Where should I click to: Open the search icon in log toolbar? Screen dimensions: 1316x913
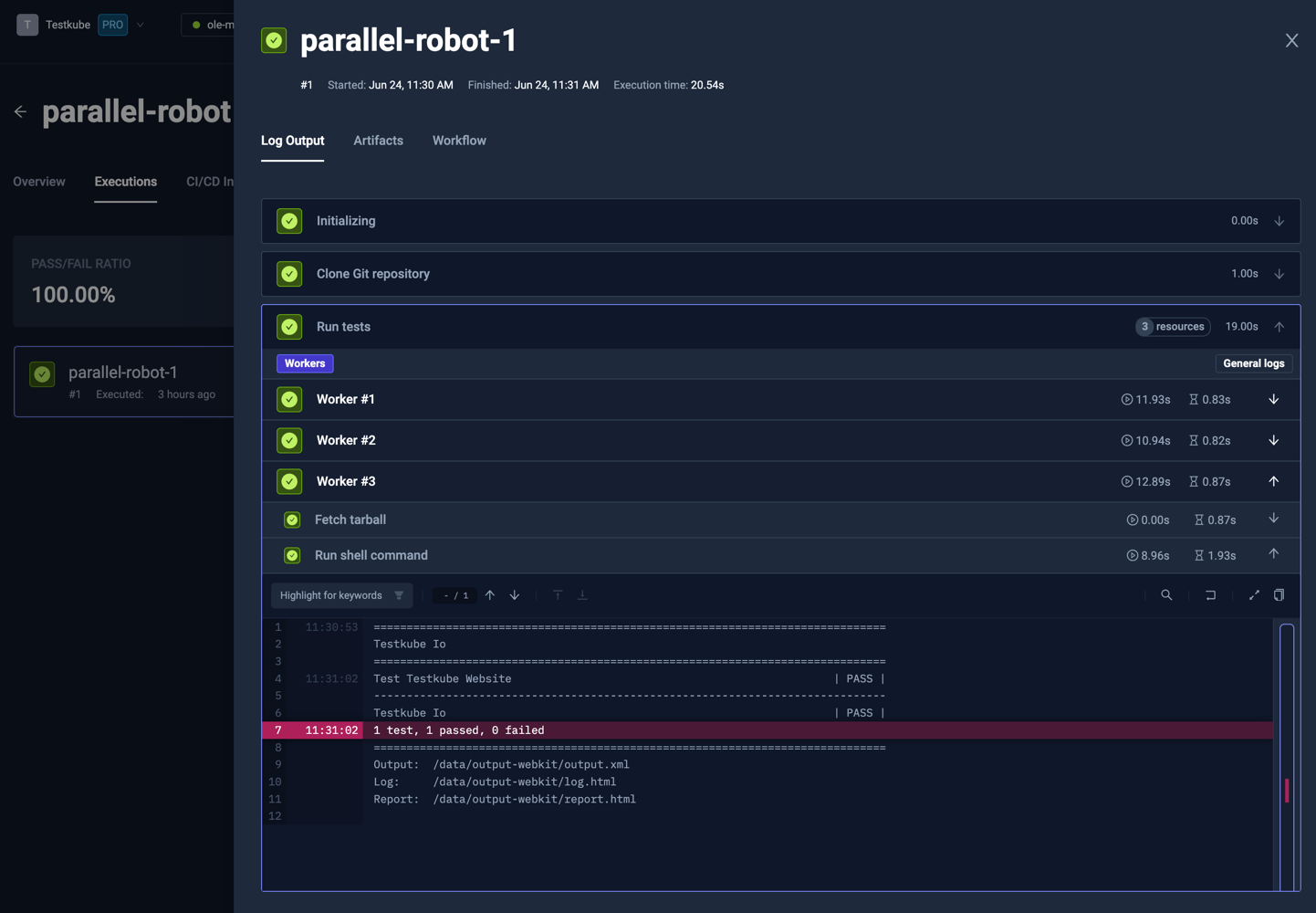(x=1166, y=594)
